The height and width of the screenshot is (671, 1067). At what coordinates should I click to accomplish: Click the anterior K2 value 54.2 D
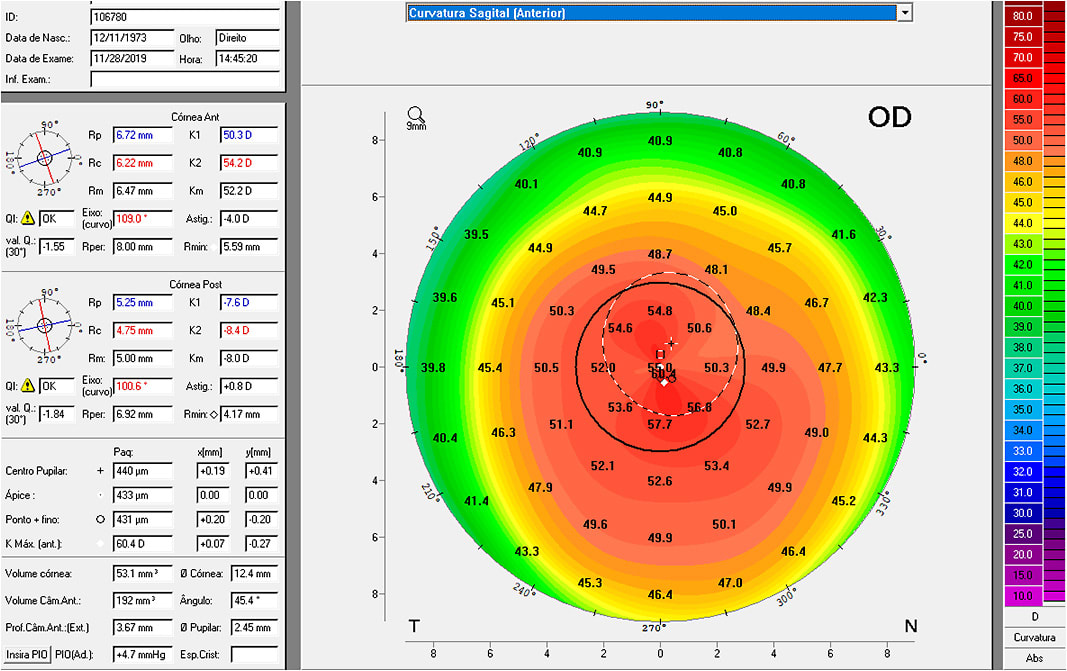249,163
